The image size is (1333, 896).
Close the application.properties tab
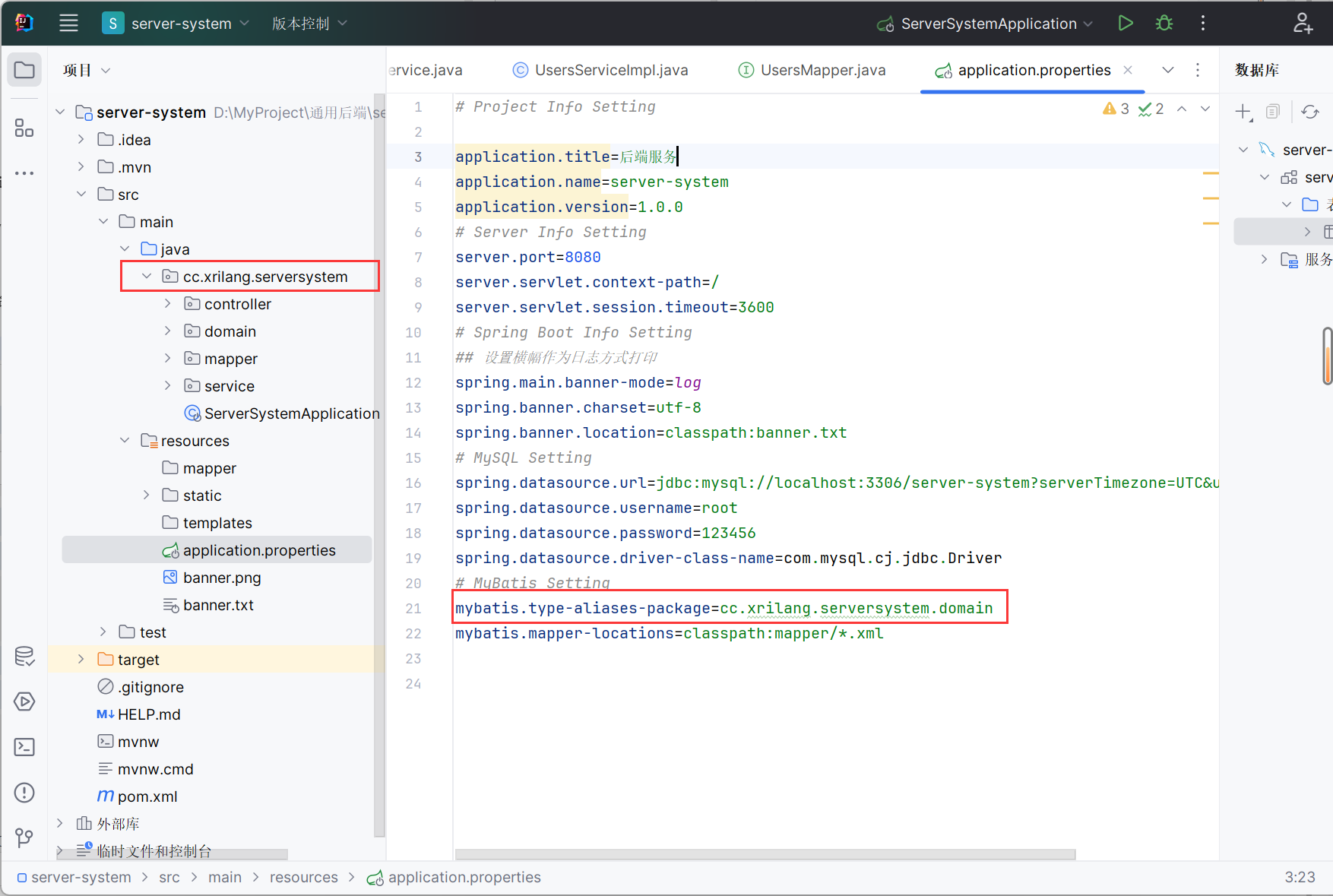point(1128,70)
